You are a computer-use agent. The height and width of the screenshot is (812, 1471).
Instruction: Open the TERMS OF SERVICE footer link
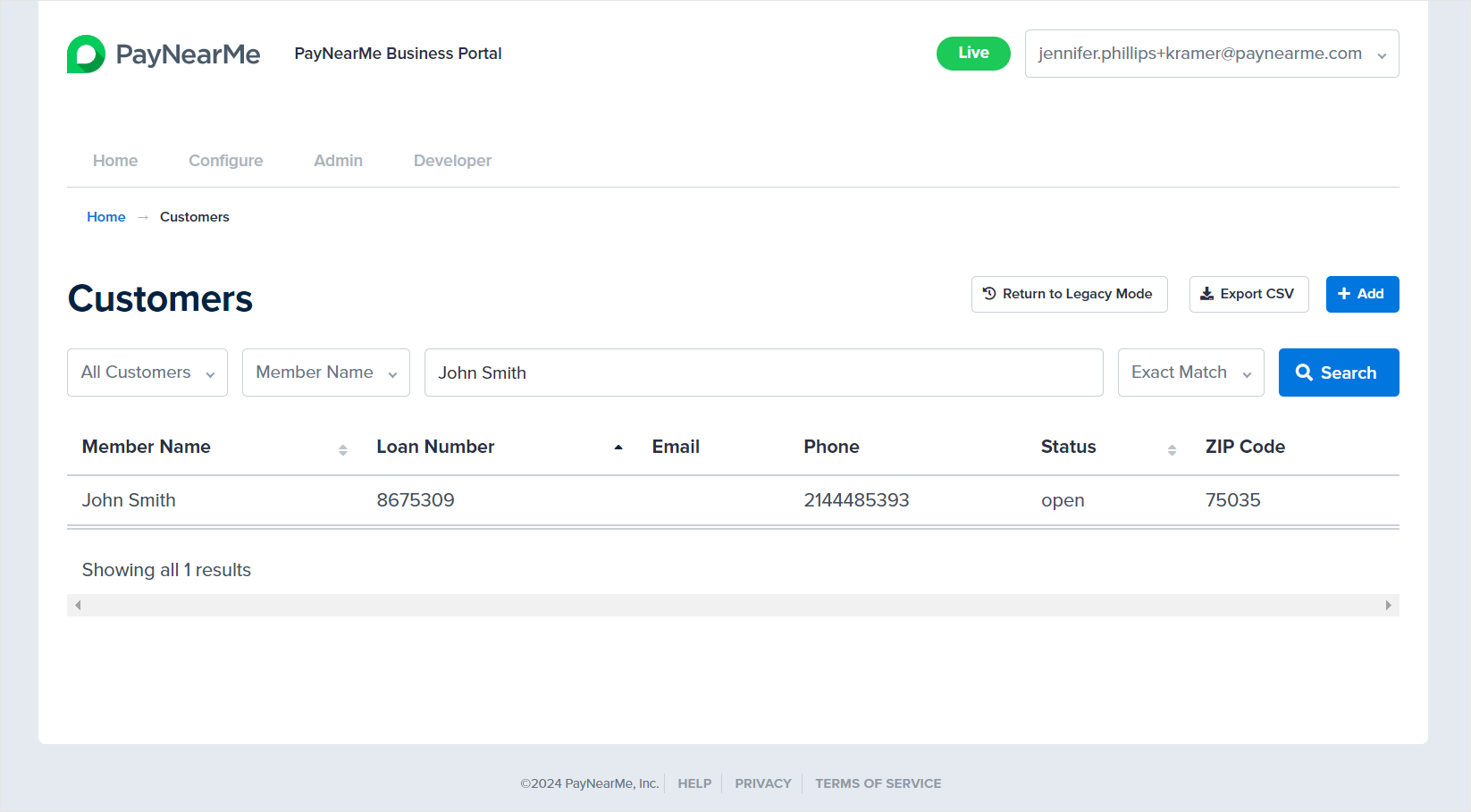(878, 783)
